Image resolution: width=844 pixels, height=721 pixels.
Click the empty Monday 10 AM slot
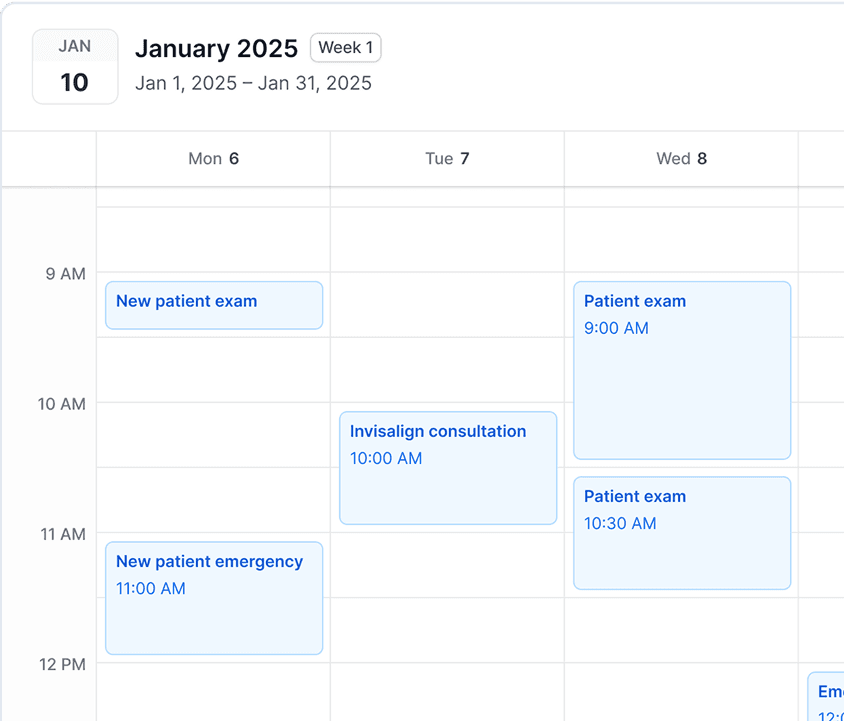pos(213,435)
